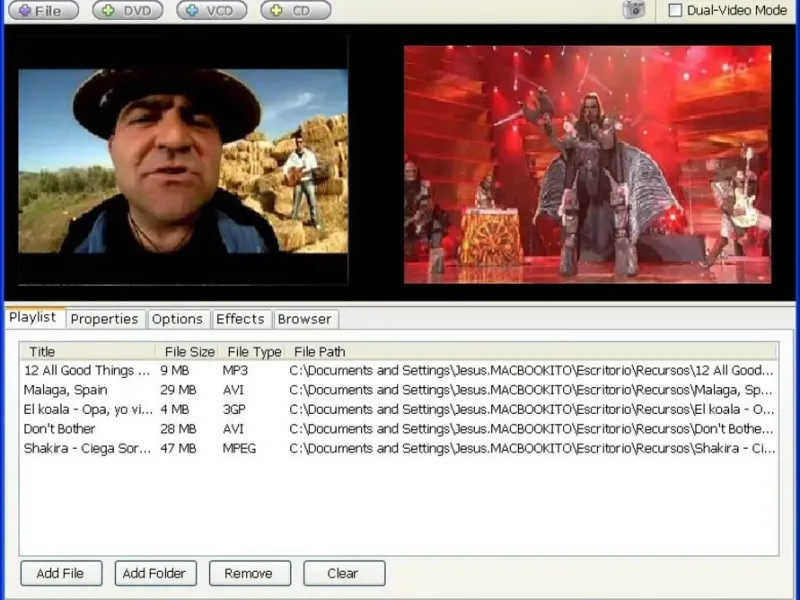
Task: Click file path ending in 'Don't Bothe...'
Action: pyautogui.click(x=531, y=429)
